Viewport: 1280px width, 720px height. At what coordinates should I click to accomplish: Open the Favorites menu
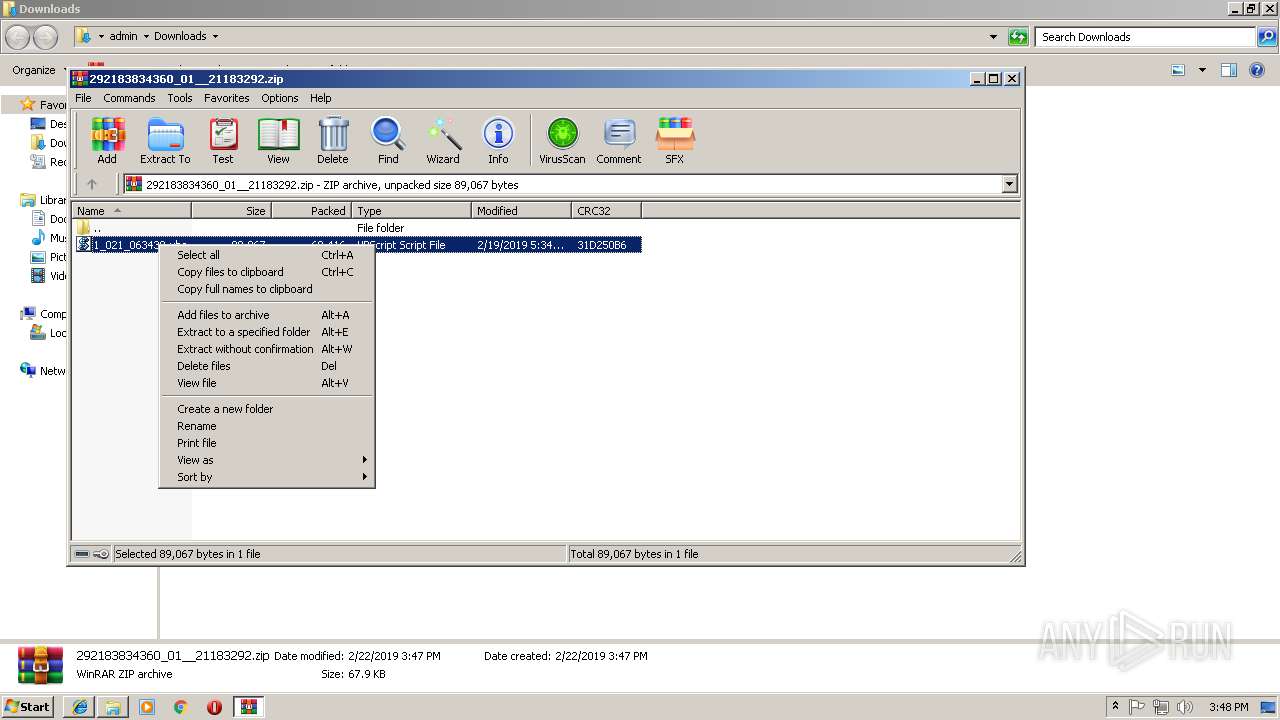(227, 98)
